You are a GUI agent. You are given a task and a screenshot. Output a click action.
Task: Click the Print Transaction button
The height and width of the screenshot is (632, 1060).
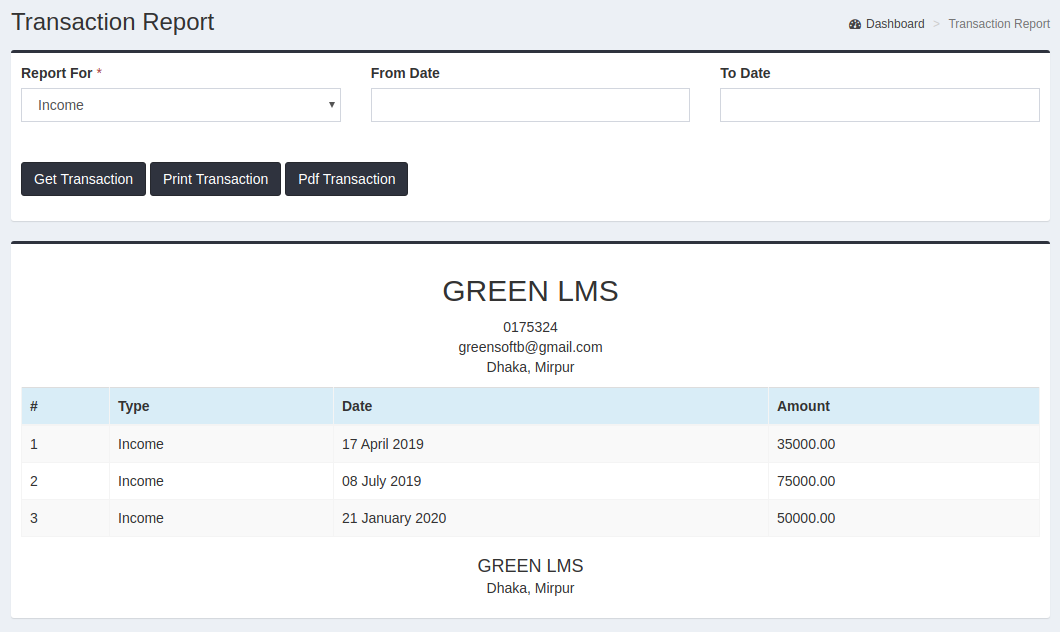pyautogui.click(x=215, y=179)
